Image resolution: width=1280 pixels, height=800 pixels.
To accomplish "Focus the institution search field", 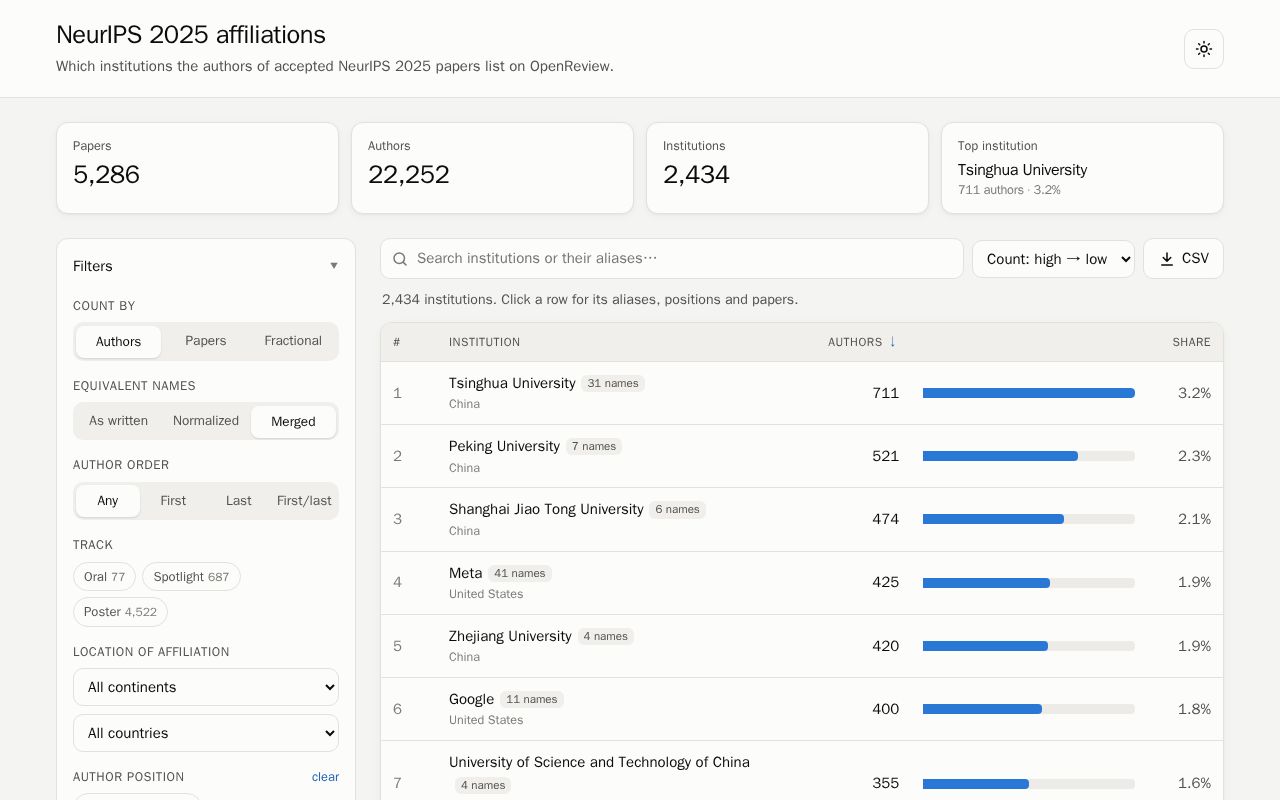I will [x=672, y=259].
